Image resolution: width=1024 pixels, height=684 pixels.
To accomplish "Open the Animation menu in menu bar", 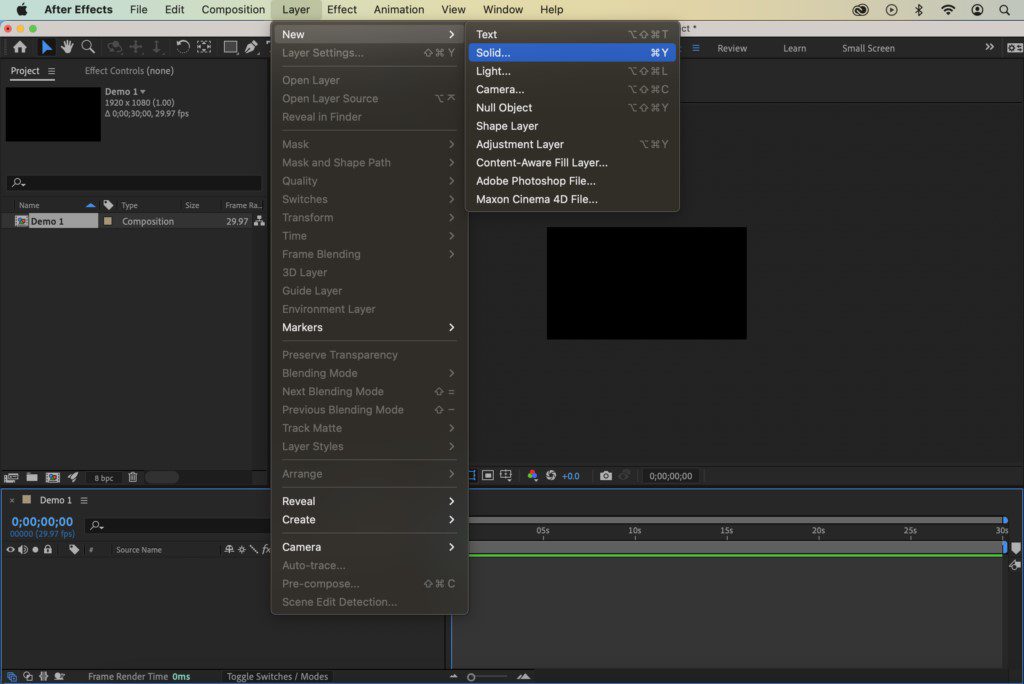I will (x=398, y=10).
